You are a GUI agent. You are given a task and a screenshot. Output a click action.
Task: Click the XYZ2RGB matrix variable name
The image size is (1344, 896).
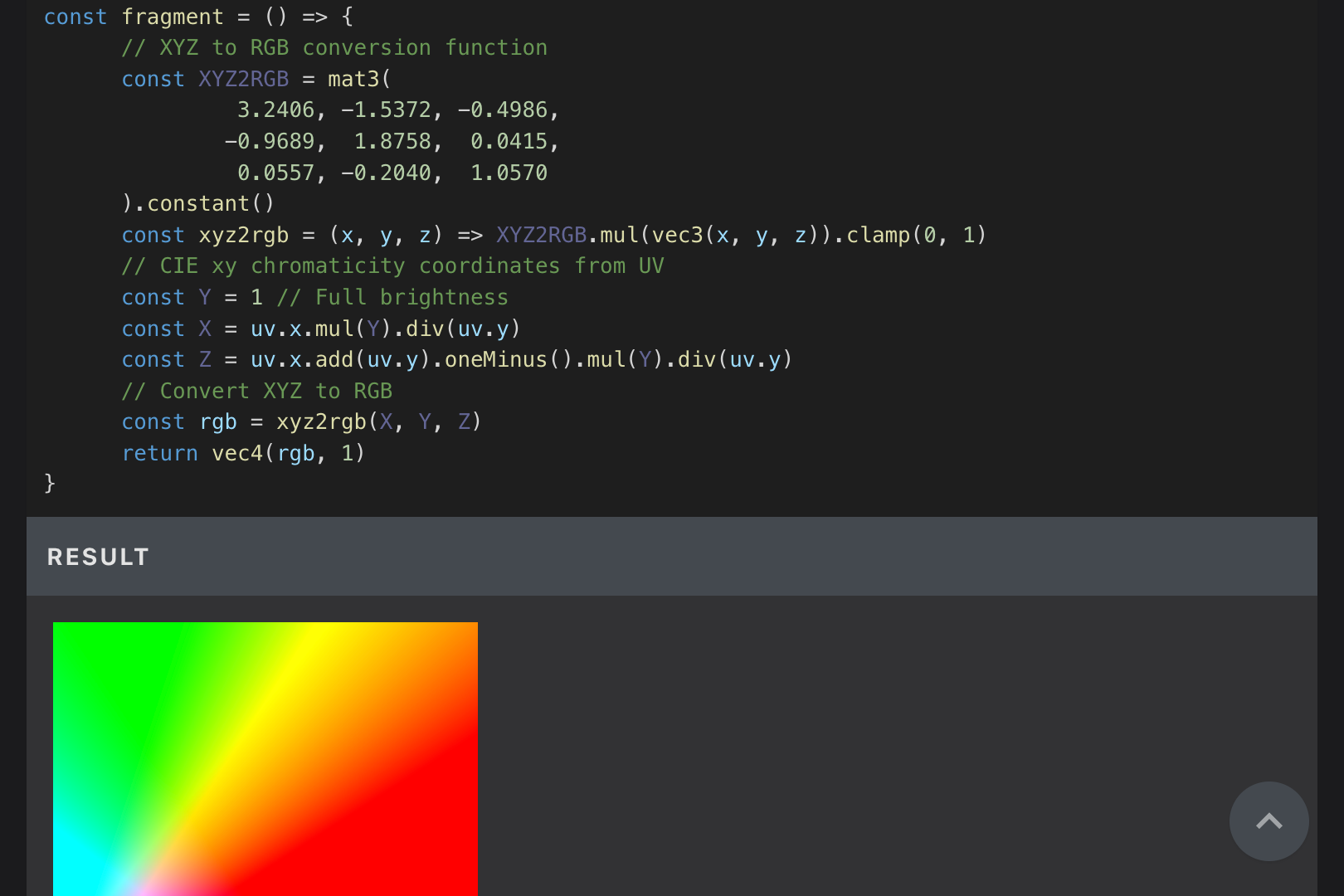tap(241, 79)
